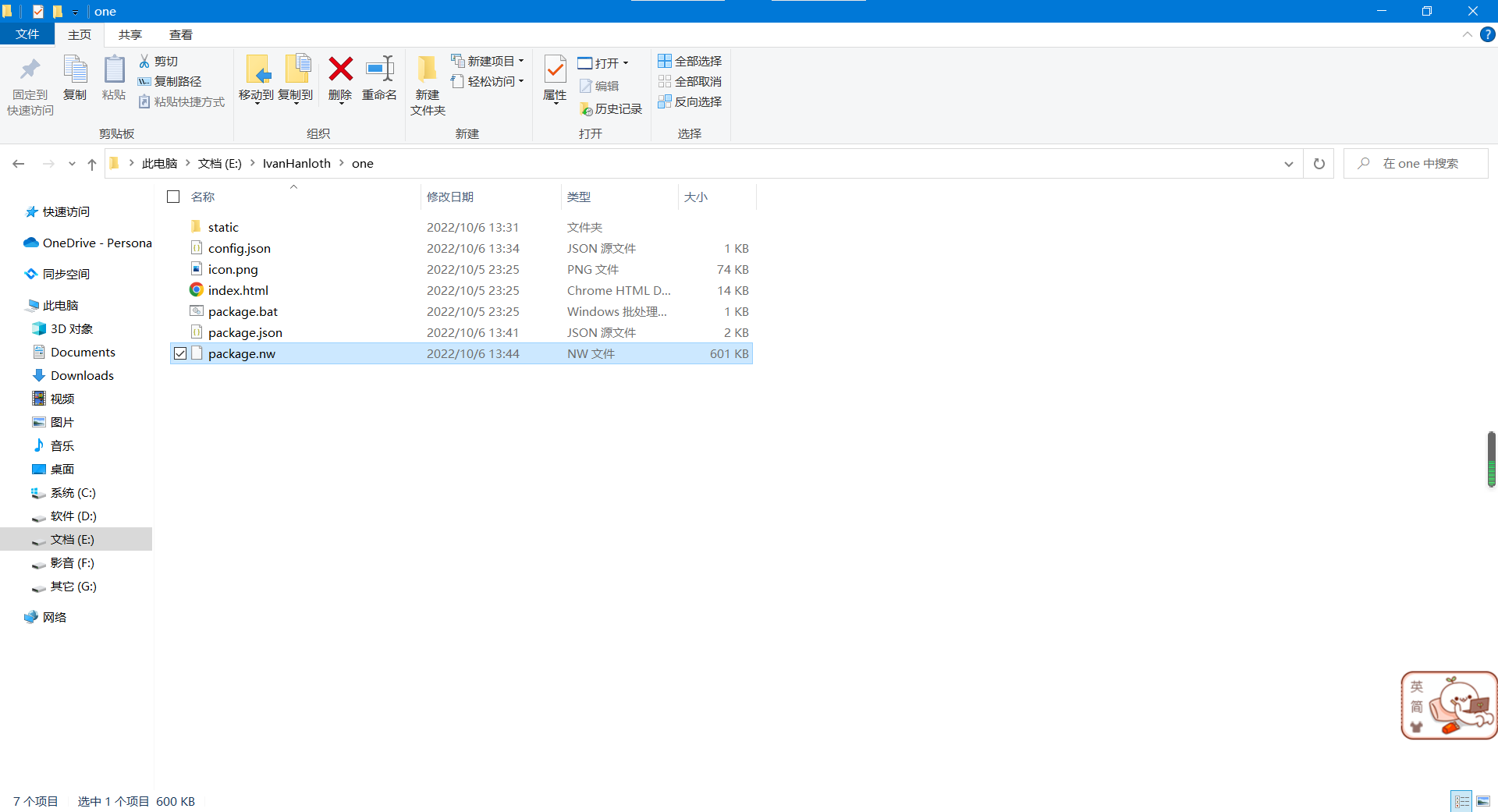
Task: Click the Up one level arrow
Action: click(x=92, y=164)
